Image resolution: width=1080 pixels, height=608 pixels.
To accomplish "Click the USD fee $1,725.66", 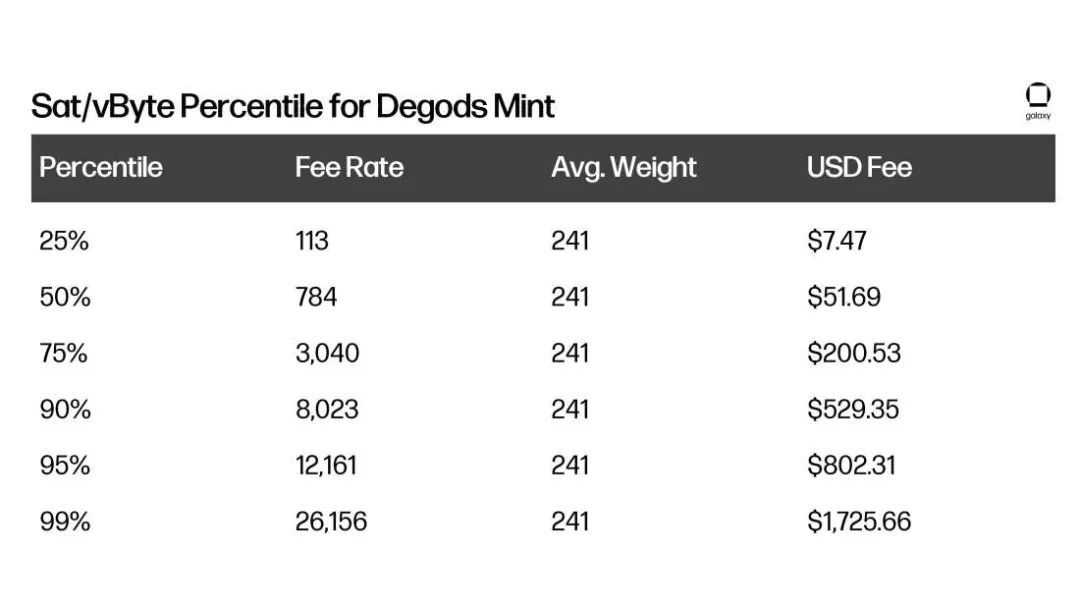I will click(859, 522).
